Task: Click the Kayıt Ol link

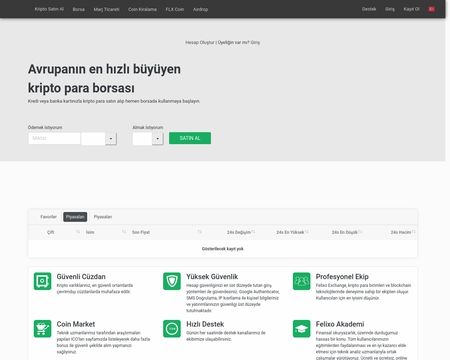Action: [x=411, y=9]
